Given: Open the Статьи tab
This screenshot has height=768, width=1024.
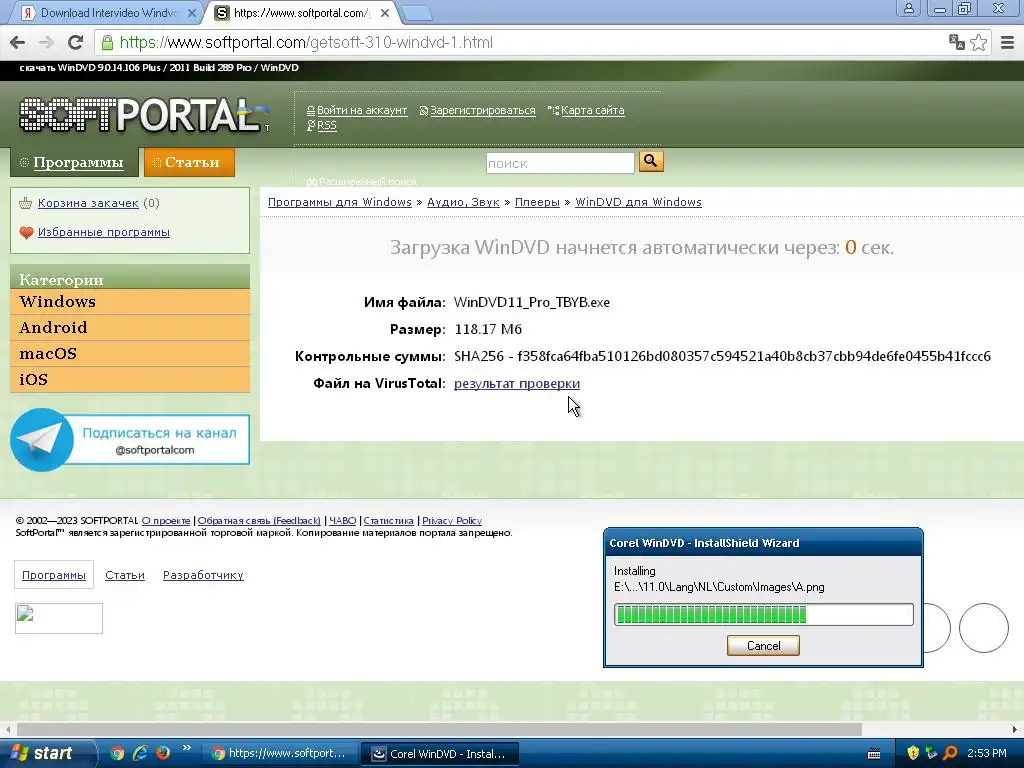Looking at the screenshot, I should click(x=189, y=162).
